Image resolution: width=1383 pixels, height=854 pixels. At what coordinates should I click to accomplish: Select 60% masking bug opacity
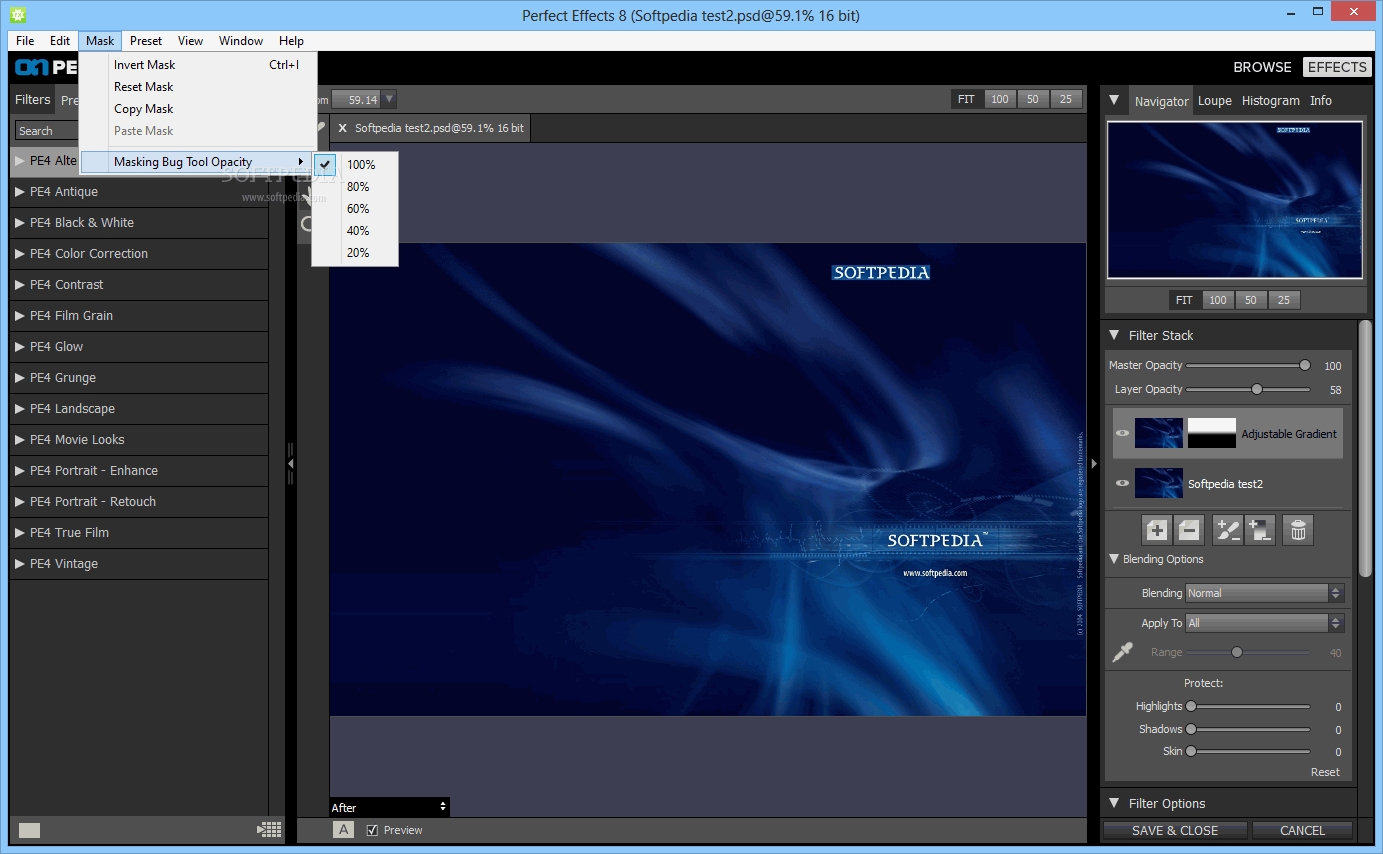355,208
